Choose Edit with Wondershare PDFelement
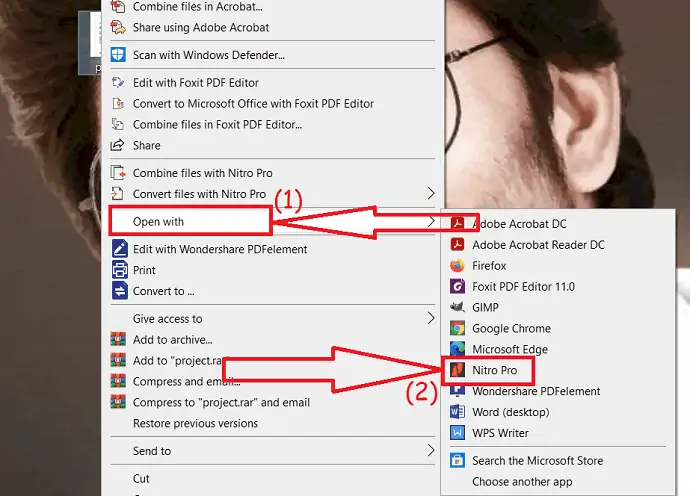 (x=219, y=249)
